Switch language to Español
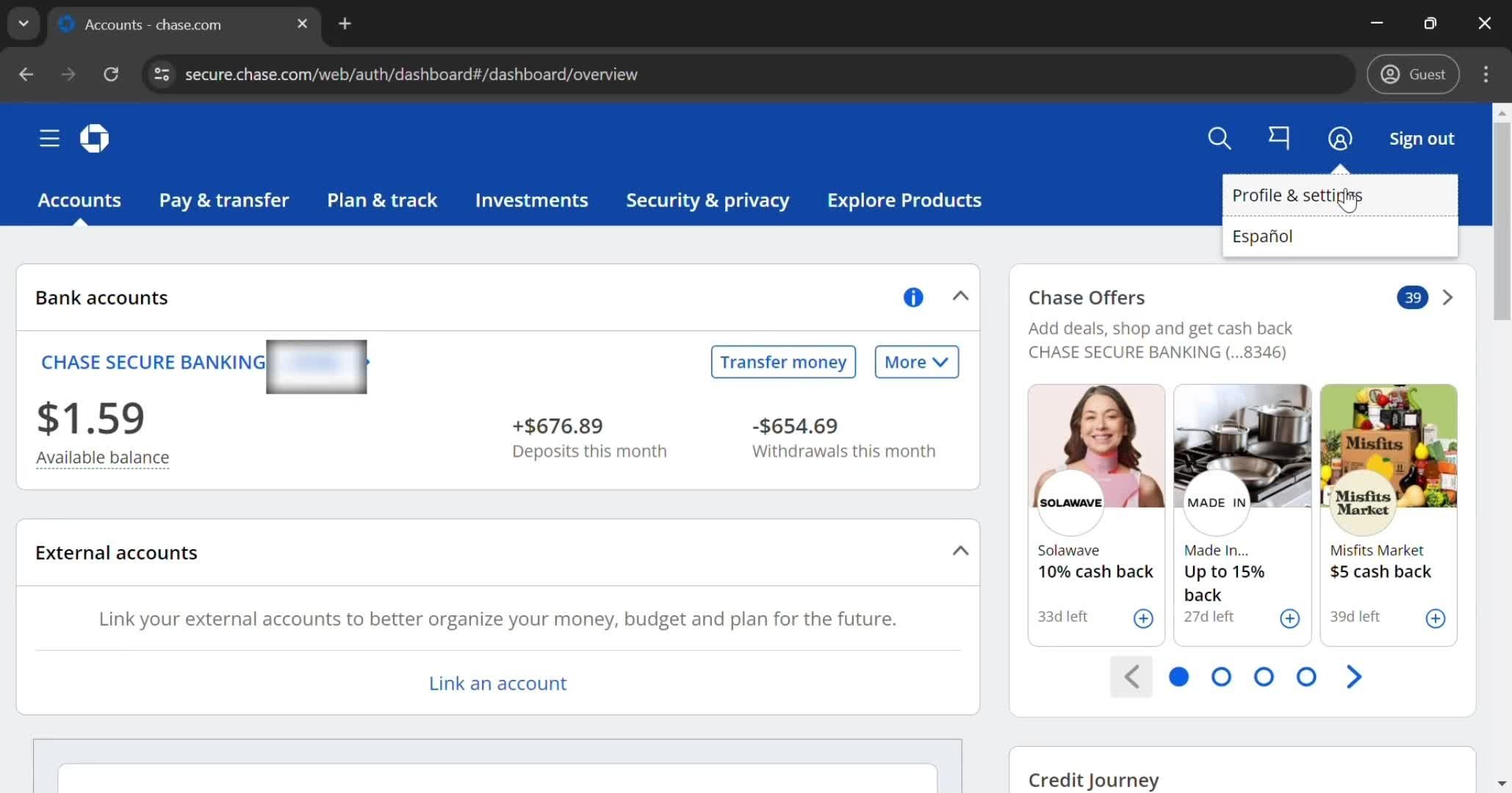Viewport: 1512px width, 793px height. tap(1340, 236)
